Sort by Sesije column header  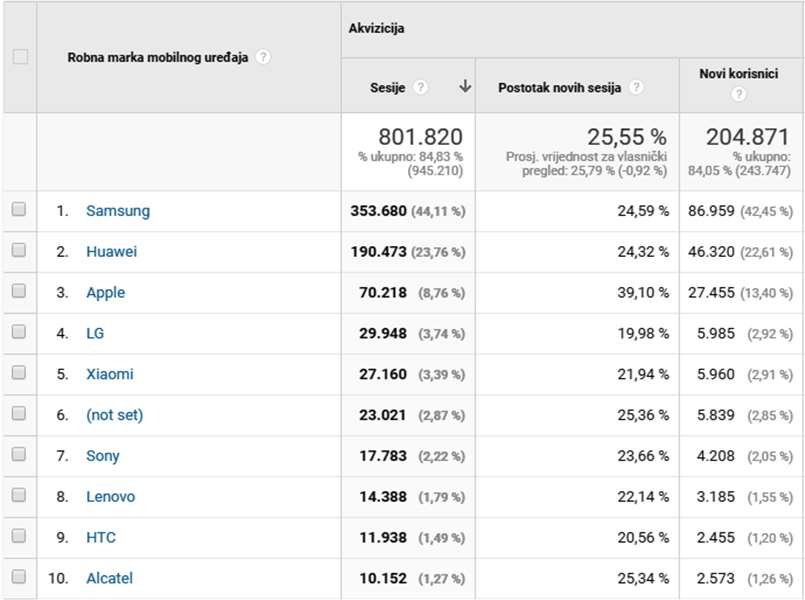pos(387,87)
